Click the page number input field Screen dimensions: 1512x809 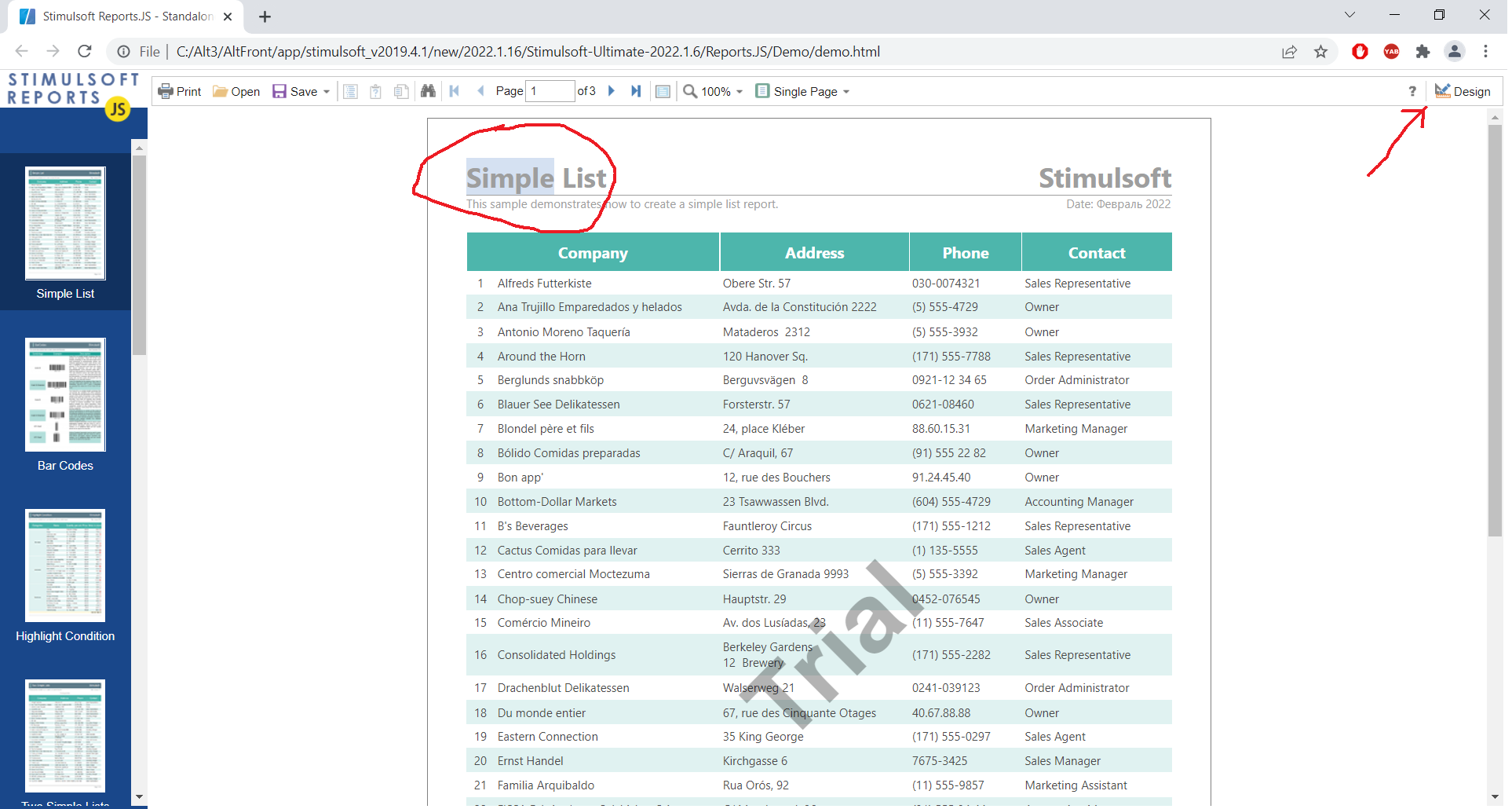click(x=550, y=91)
